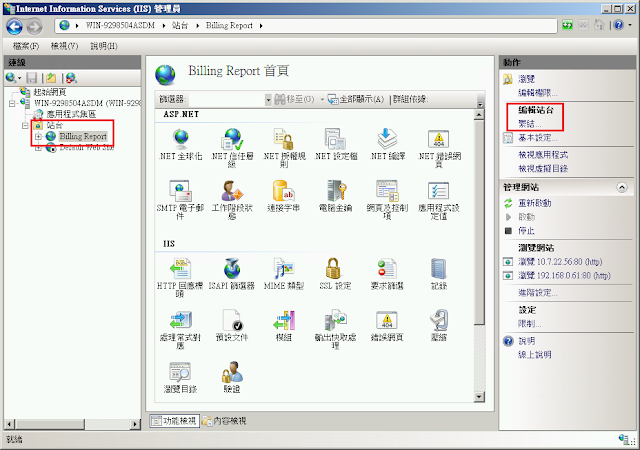640x450 pixels.
Task: Click the 檢視應用程式 link
Action: click(x=543, y=155)
